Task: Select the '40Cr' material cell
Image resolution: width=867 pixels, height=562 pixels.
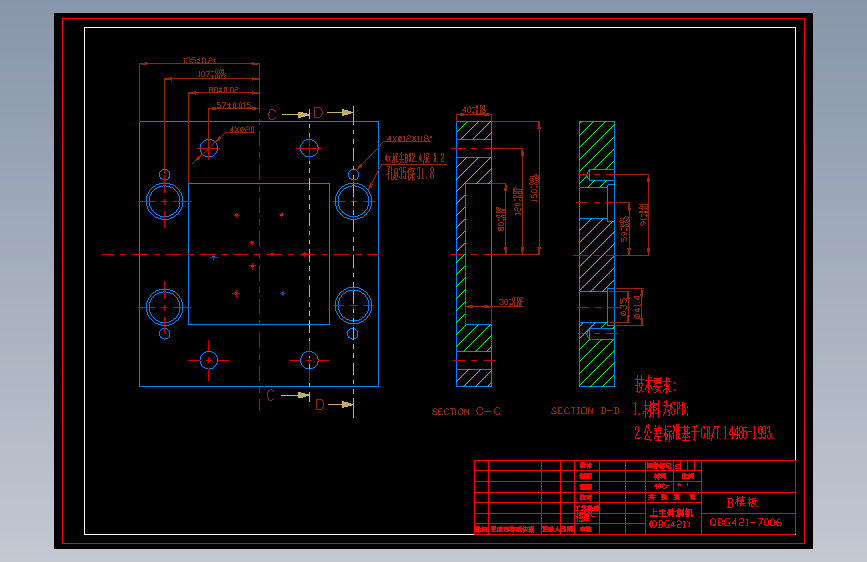Action: (661, 487)
